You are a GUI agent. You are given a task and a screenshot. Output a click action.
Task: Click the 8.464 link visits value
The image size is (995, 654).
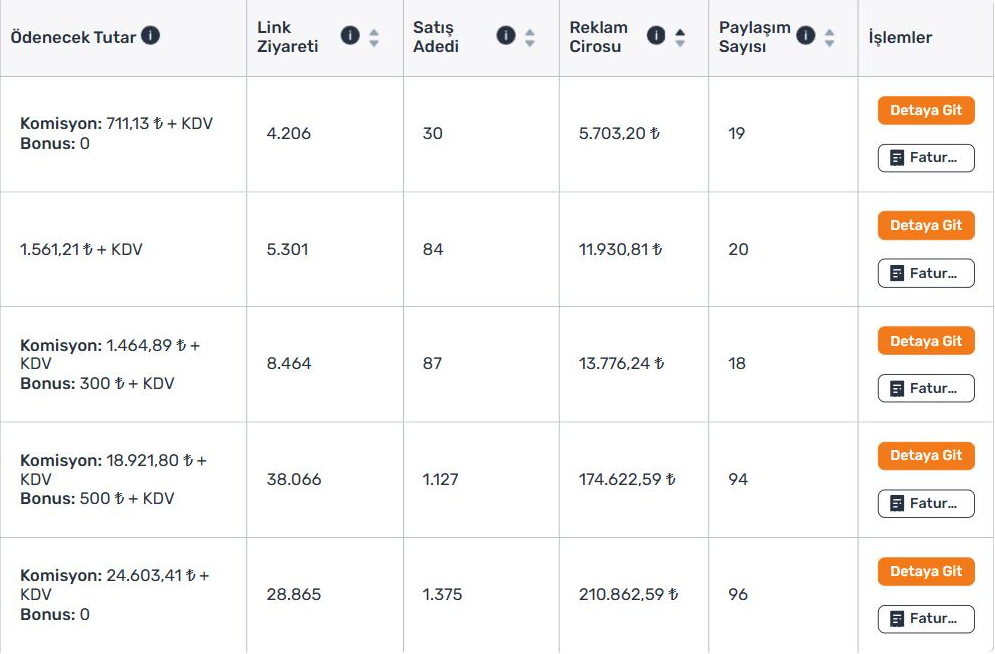(289, 363)
